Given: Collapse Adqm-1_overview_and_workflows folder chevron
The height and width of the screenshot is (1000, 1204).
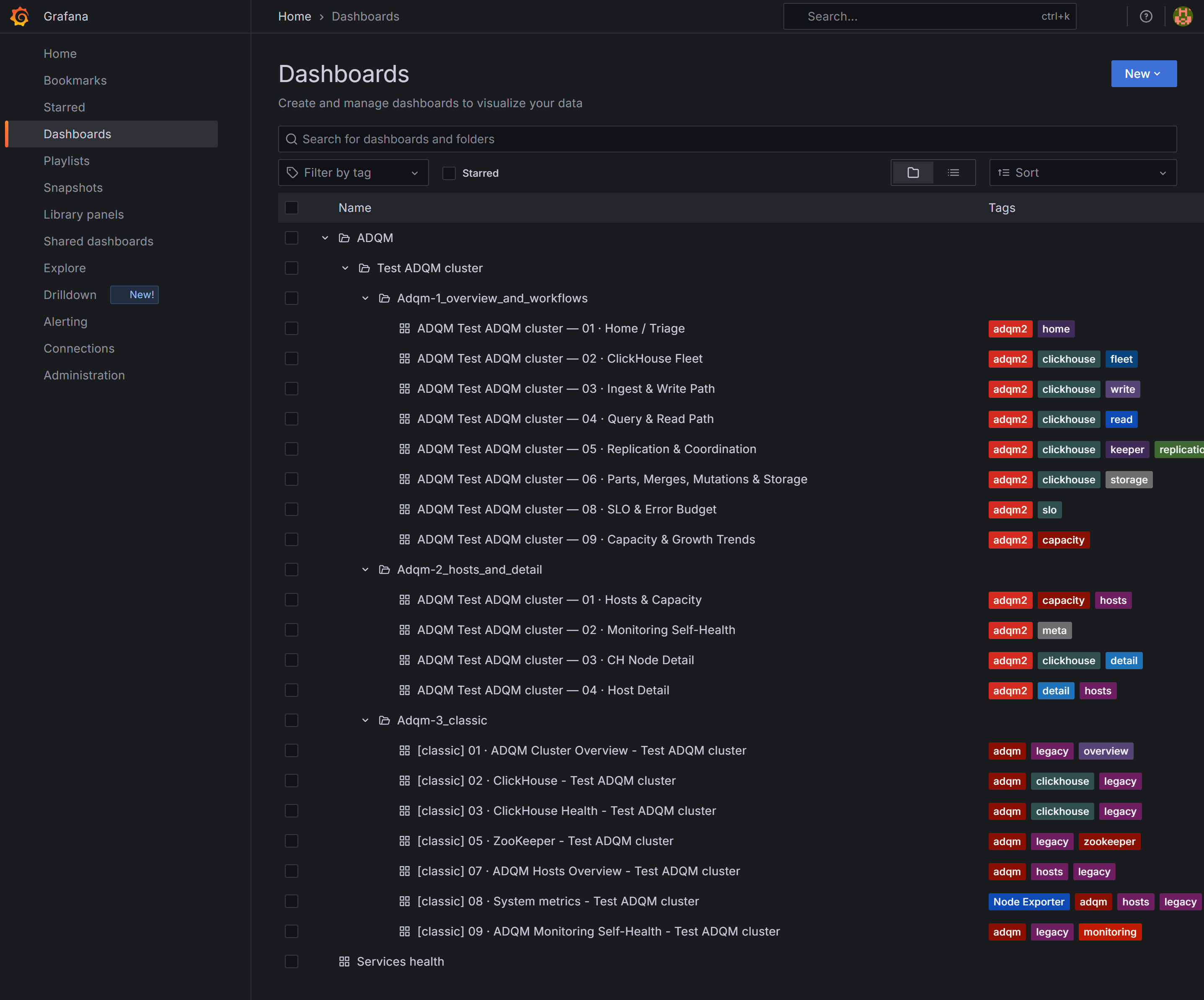Looking at the screenshot, I should (x=365, y=298).
